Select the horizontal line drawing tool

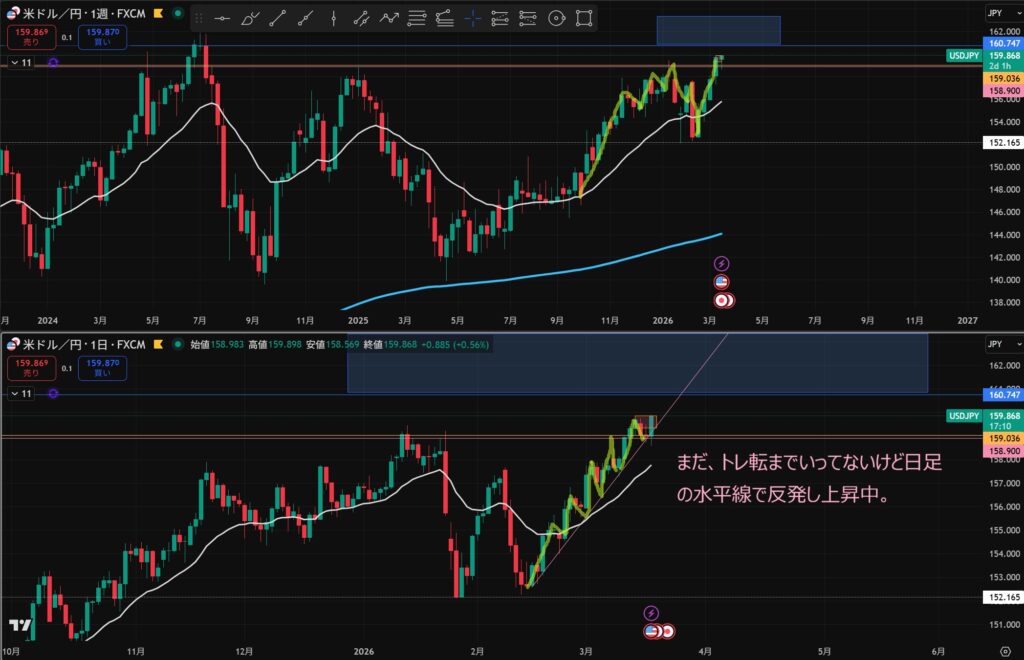(x=222, y=17)
